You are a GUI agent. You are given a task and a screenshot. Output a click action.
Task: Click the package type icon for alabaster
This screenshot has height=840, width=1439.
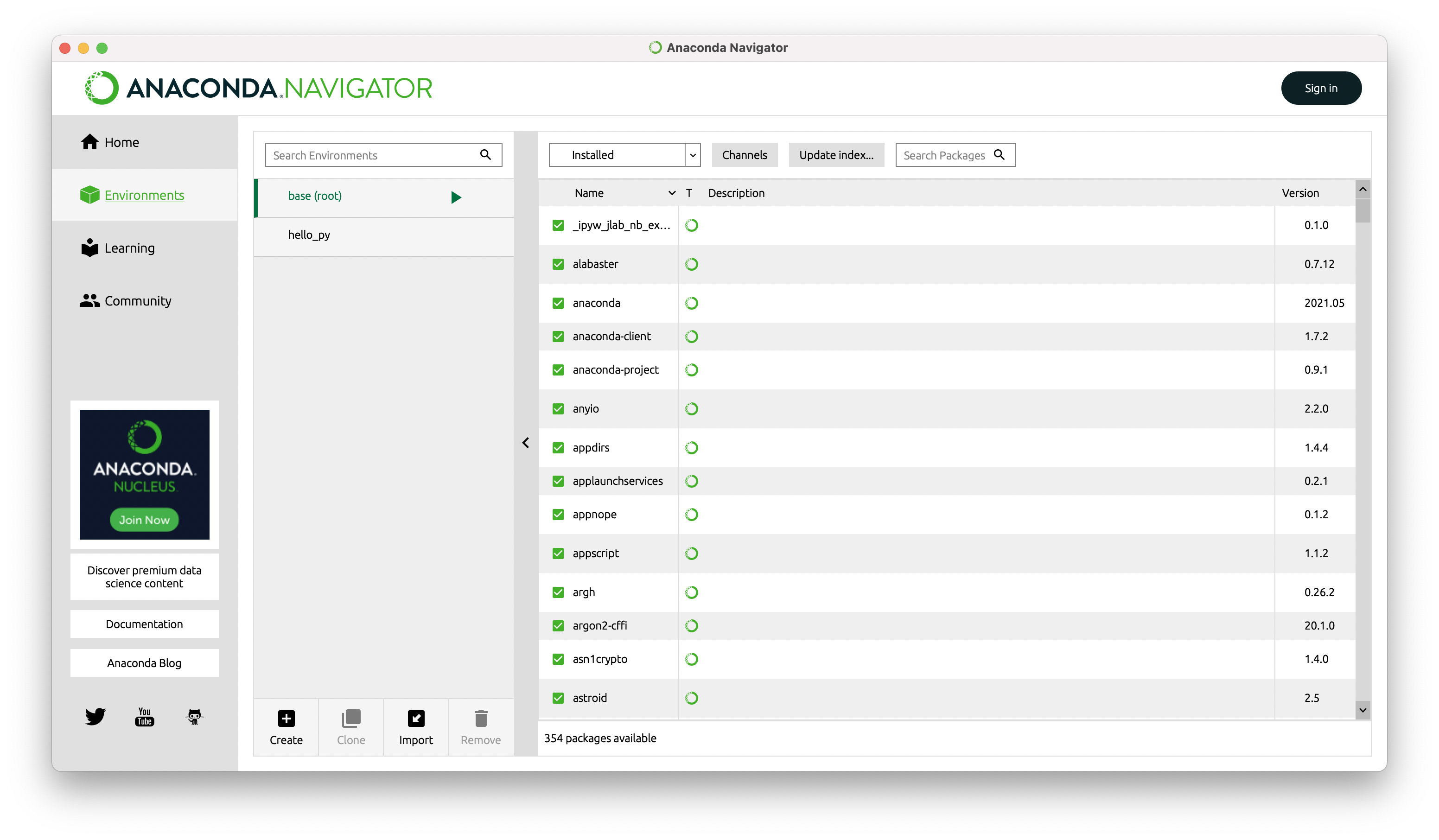(x=692, y=264)
